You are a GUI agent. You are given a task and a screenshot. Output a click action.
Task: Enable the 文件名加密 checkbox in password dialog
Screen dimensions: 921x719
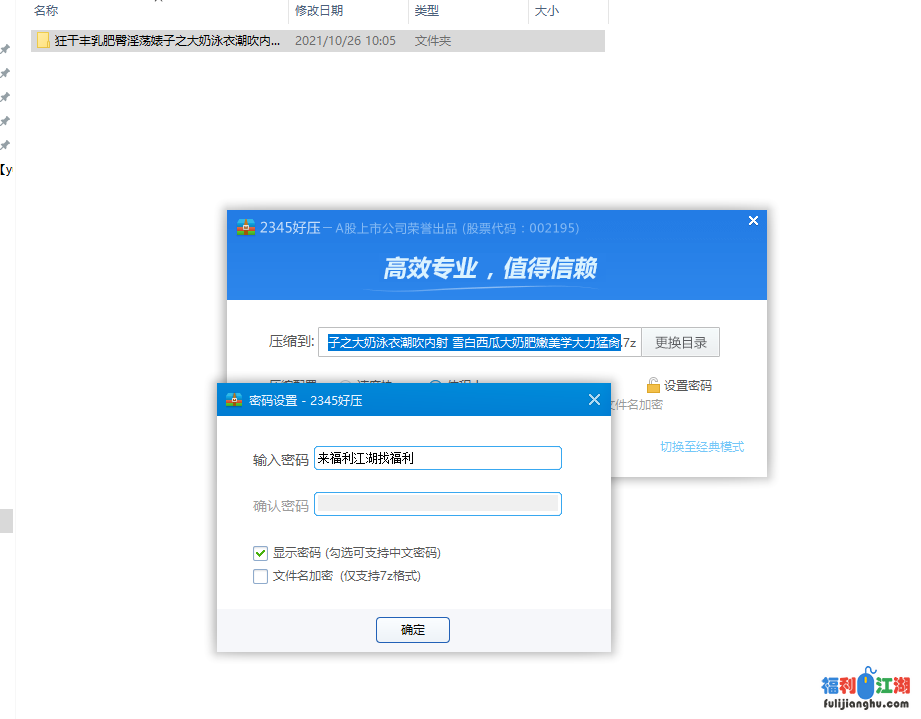tap(261, 576)
